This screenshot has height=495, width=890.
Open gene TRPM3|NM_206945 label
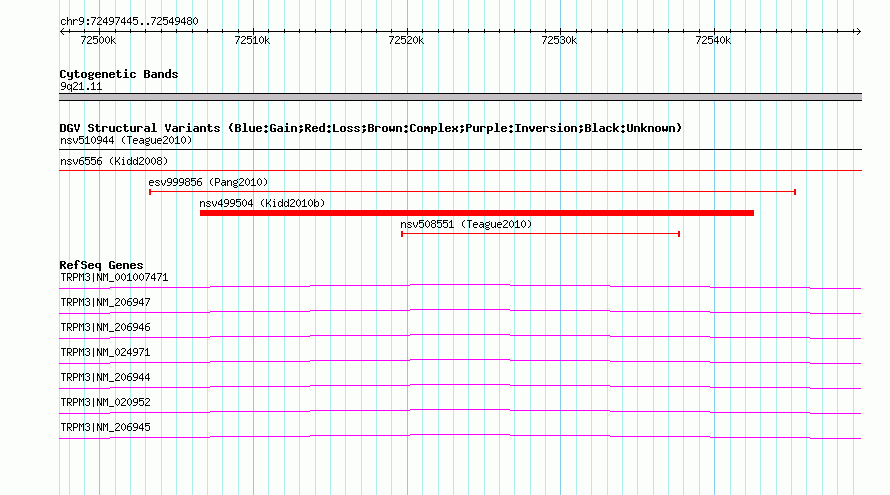pos(106,427)
